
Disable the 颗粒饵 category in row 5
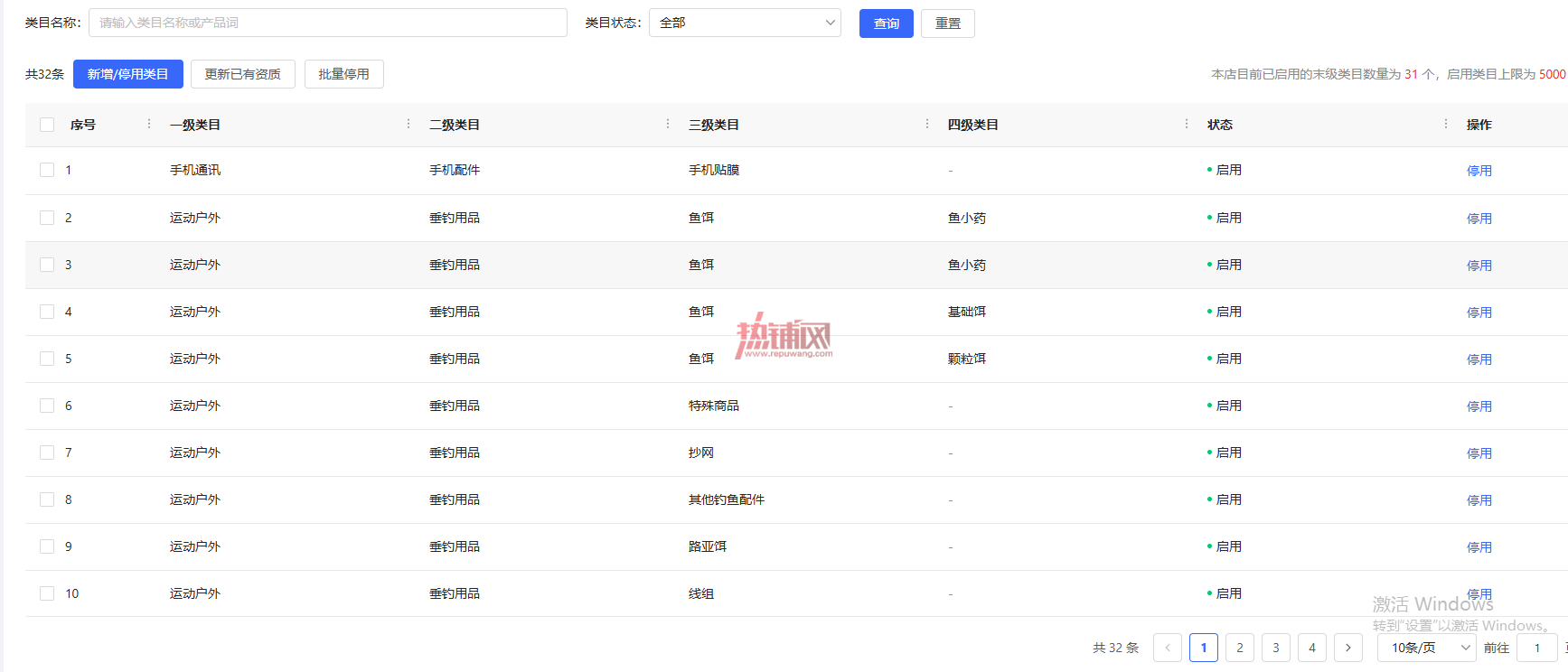point(1479,359)
